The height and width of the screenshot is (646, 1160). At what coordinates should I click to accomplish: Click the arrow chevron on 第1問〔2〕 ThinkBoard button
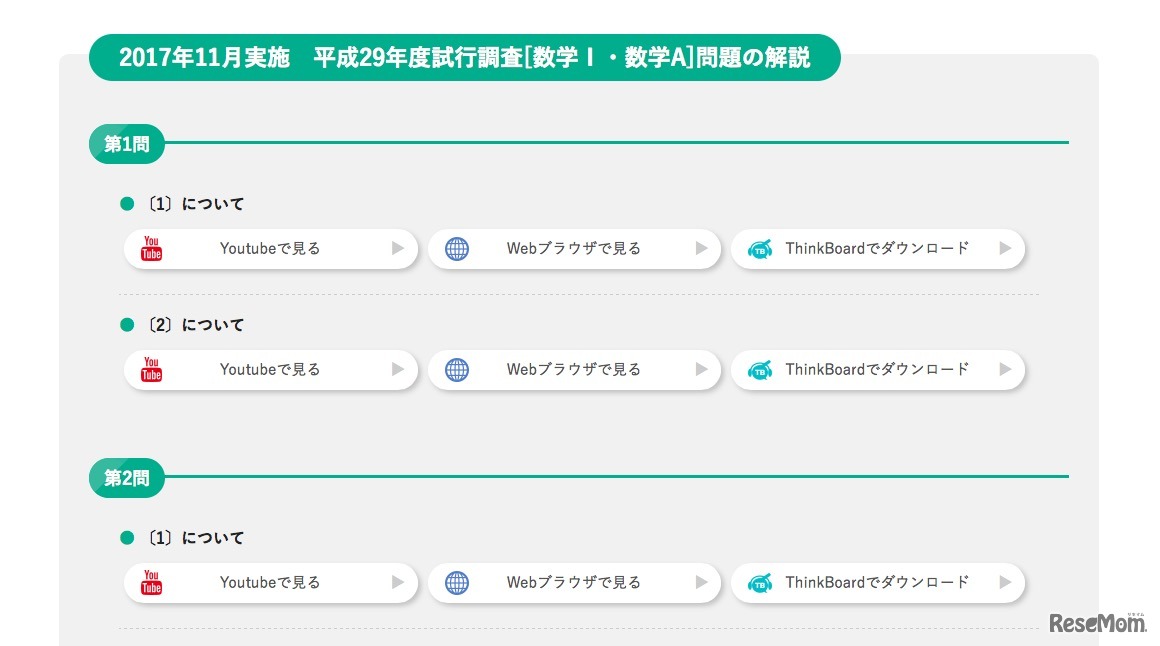[1005, 369]
